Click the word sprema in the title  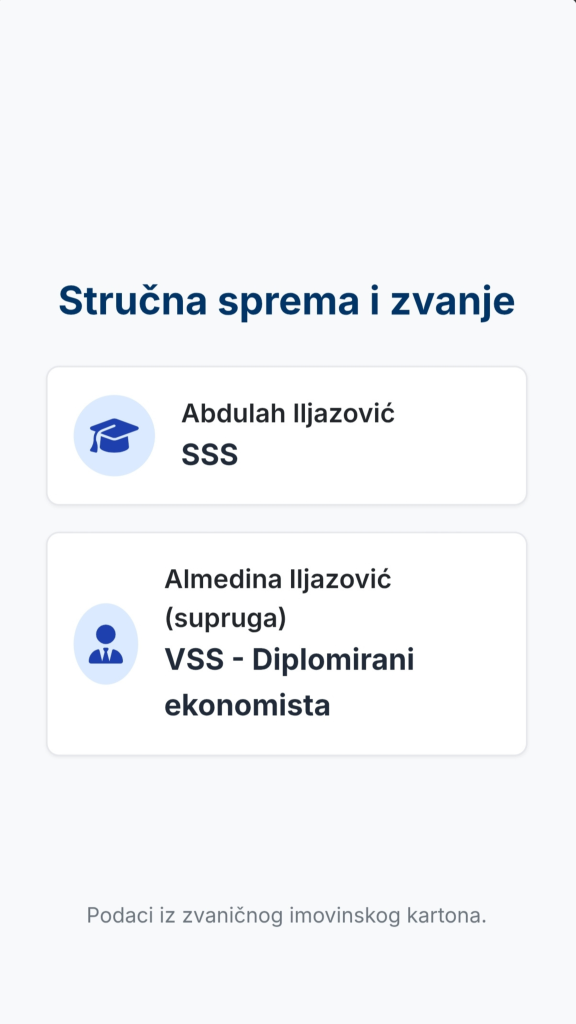pos(288,303)
